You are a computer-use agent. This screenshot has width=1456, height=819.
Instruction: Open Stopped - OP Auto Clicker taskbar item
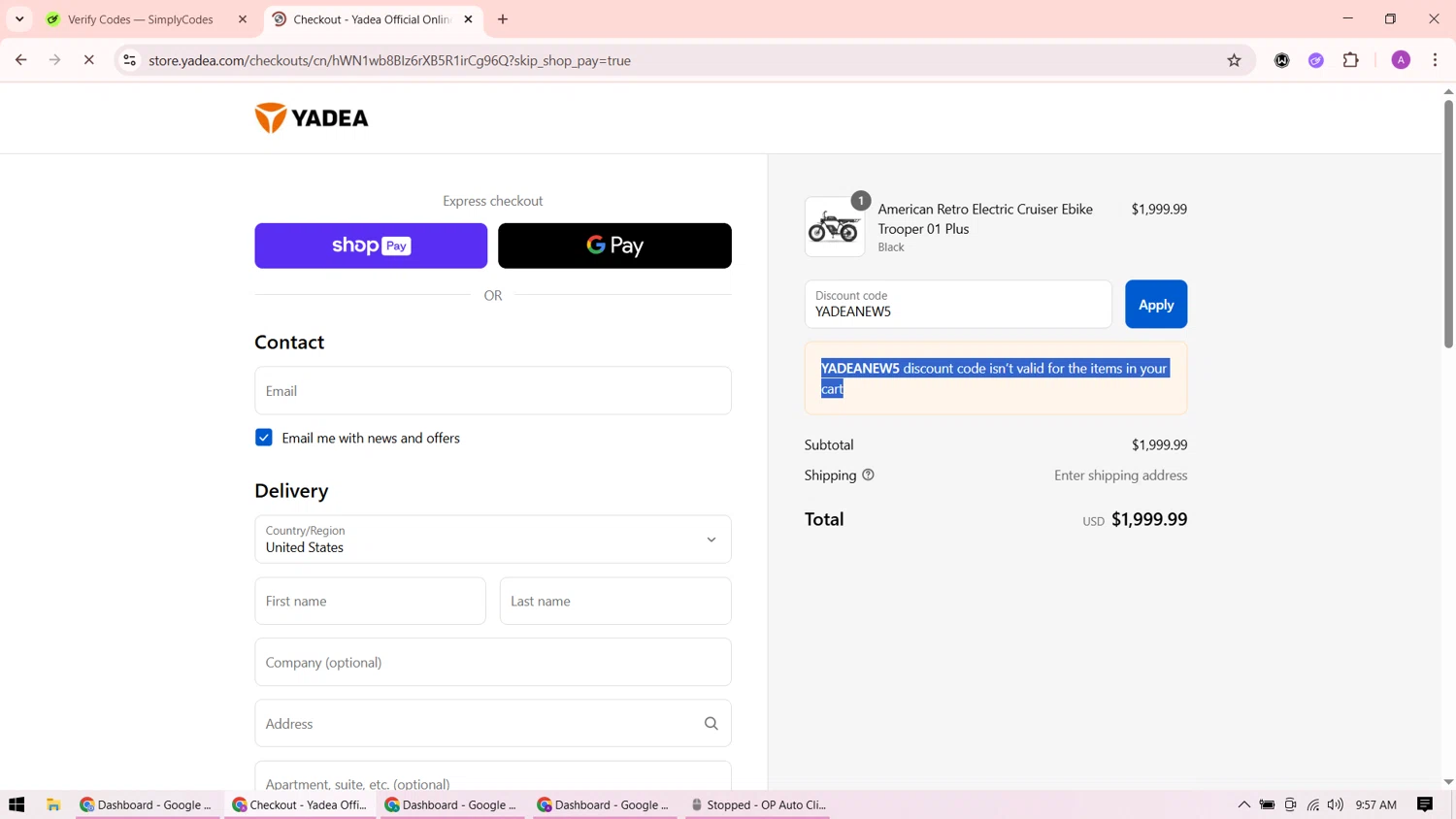click(x=757, y=804)
